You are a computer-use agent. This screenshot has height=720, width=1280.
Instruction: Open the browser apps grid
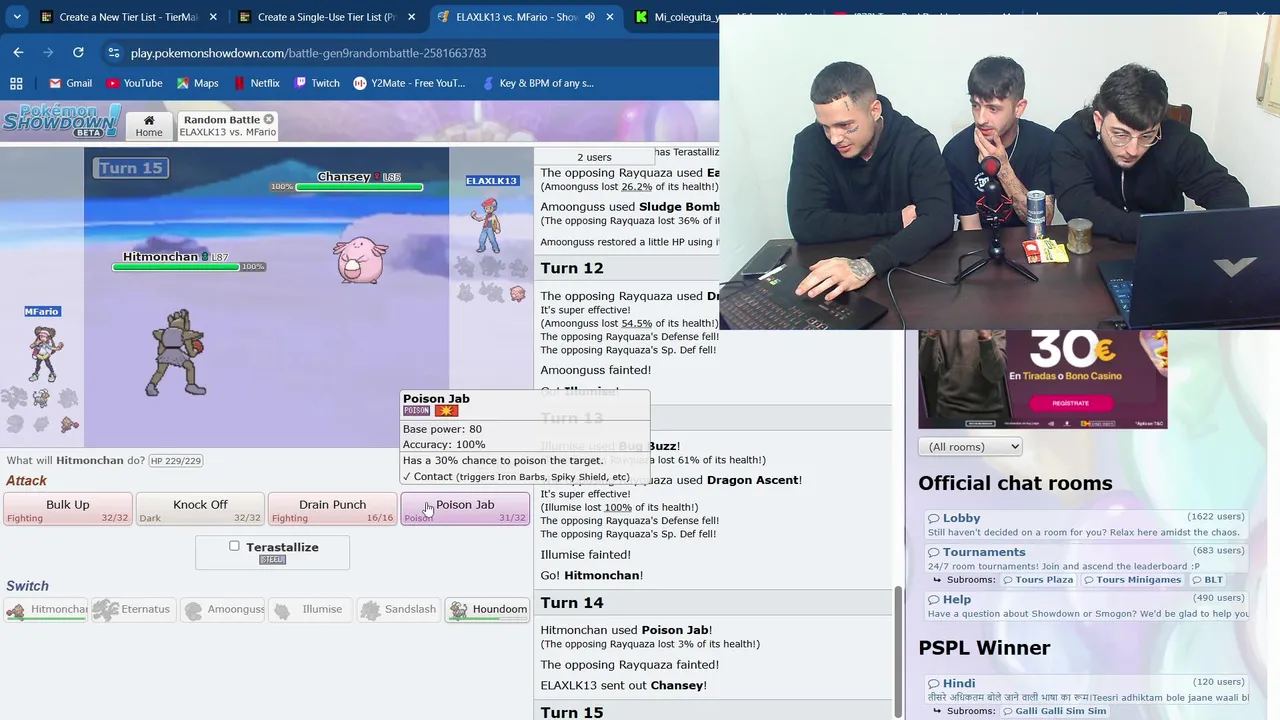click(16, 83)
